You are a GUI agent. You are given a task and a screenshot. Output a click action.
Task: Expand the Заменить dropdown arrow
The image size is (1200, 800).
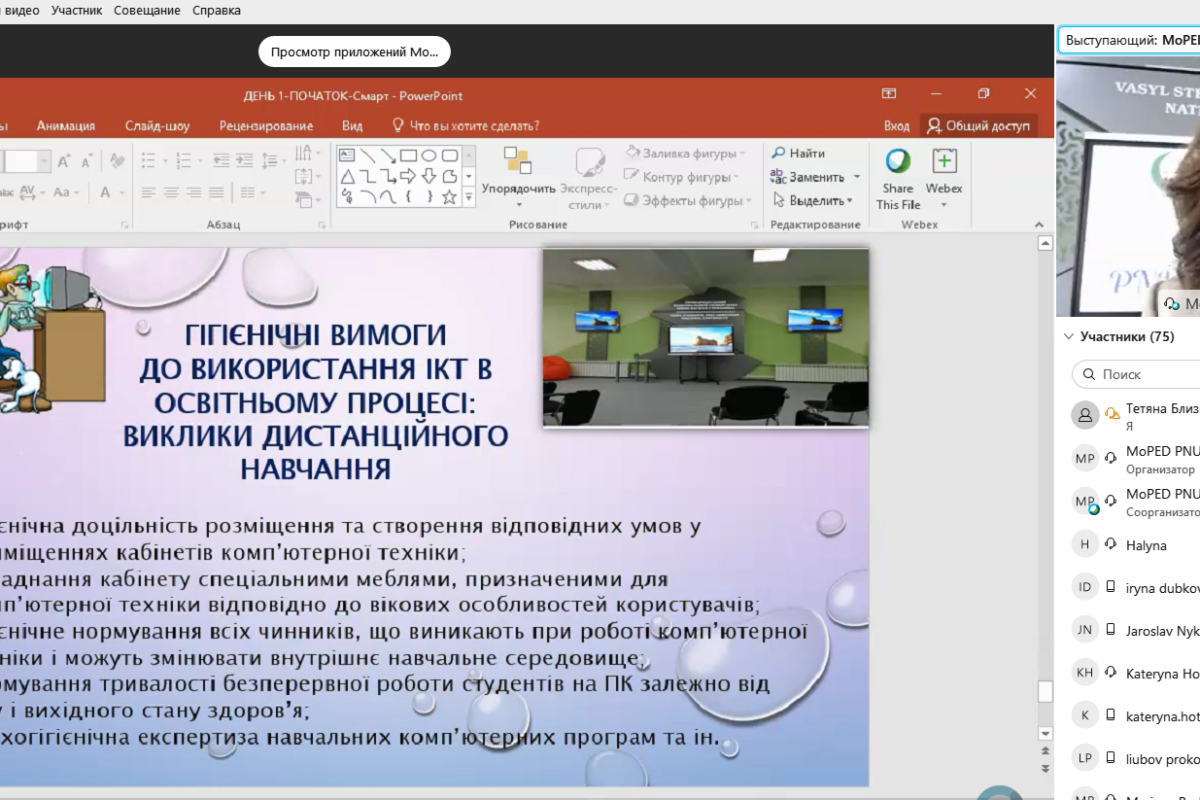pyautogui.click(x=857, y=177)
